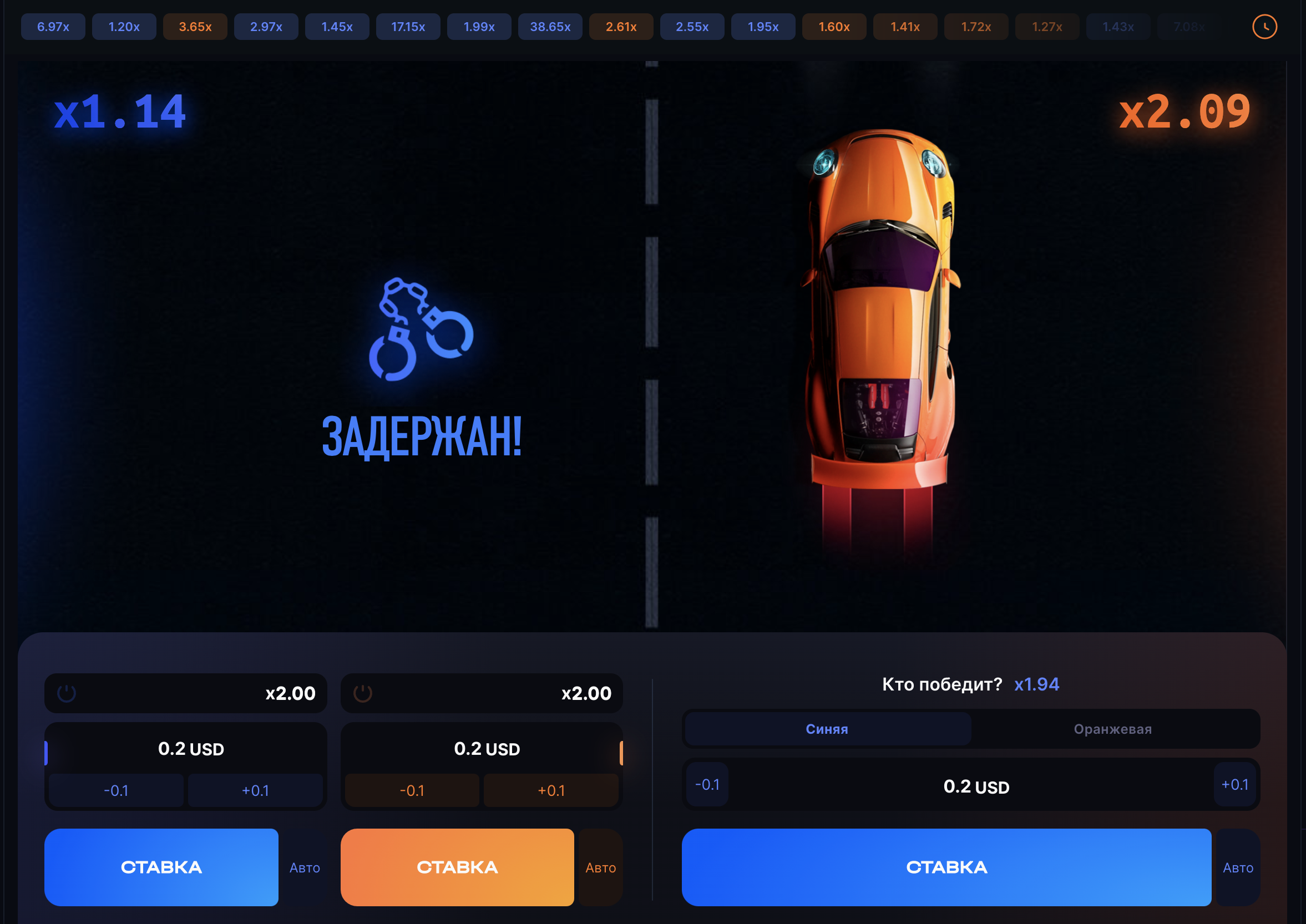1306x924 pixels.
Task: Select the Оранжевая tab
Action: (x=1113, y=729)
